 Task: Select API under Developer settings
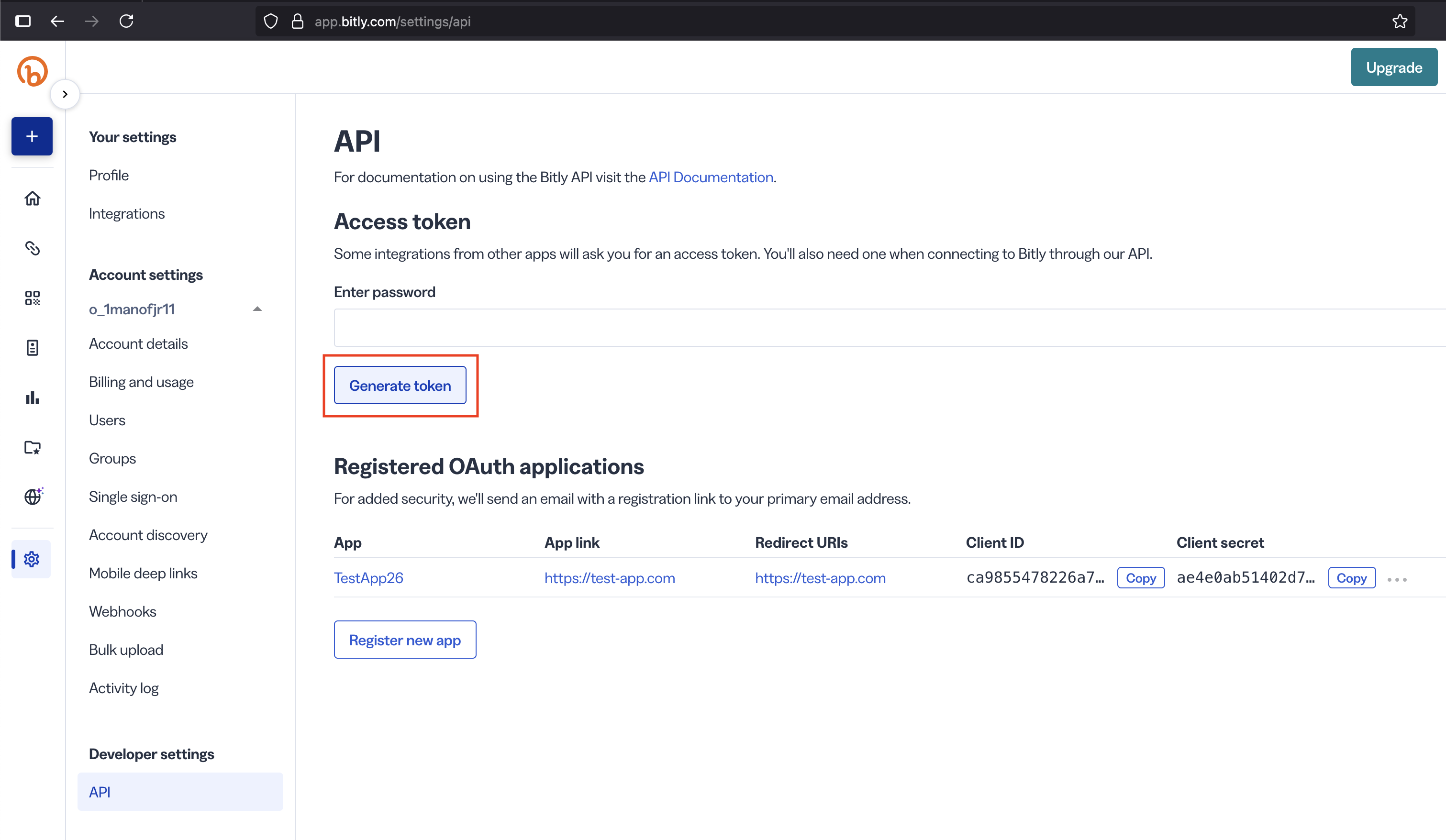180,792
